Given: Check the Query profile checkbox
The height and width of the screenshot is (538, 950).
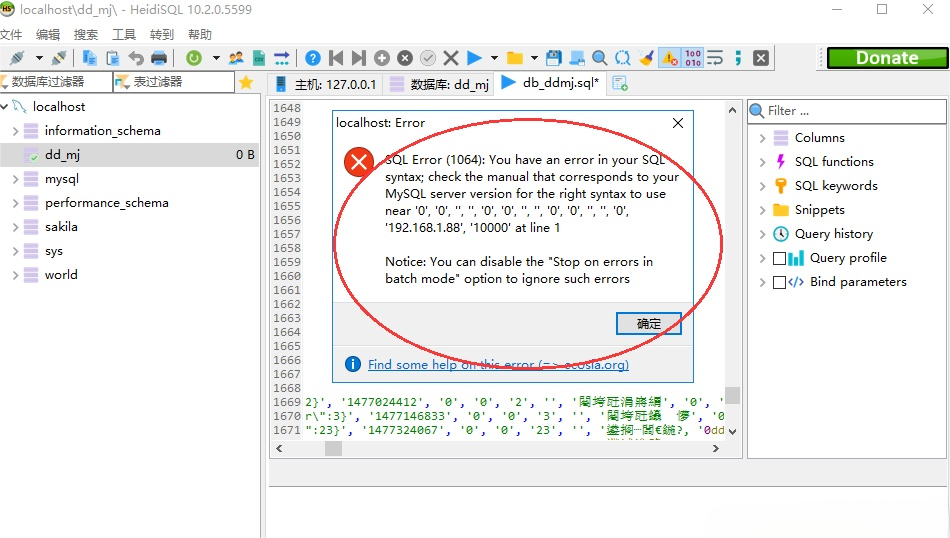Looking at the screenshot, I should click(x=780, y=258).
